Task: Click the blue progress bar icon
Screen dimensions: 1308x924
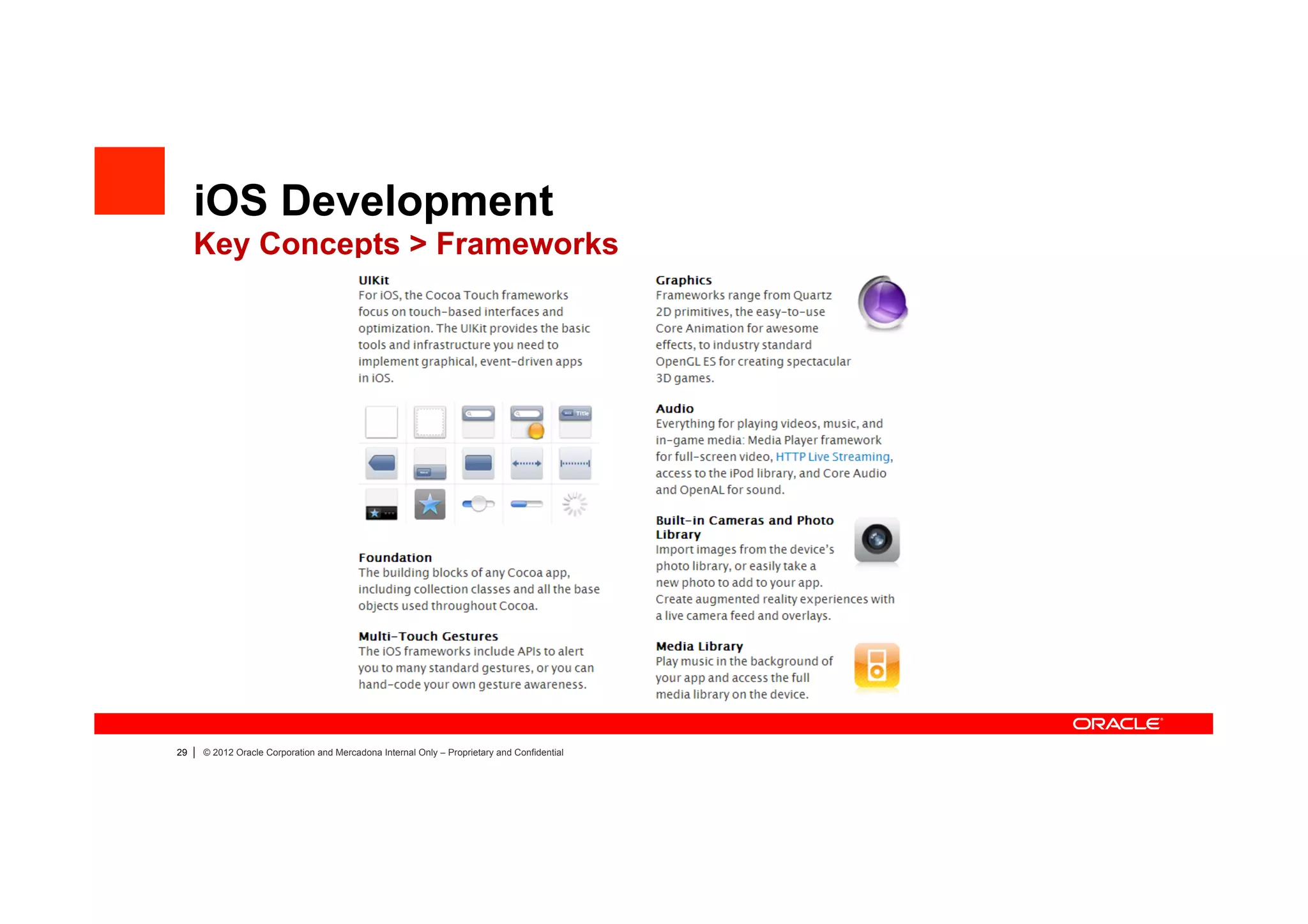Action: [527, 504]
